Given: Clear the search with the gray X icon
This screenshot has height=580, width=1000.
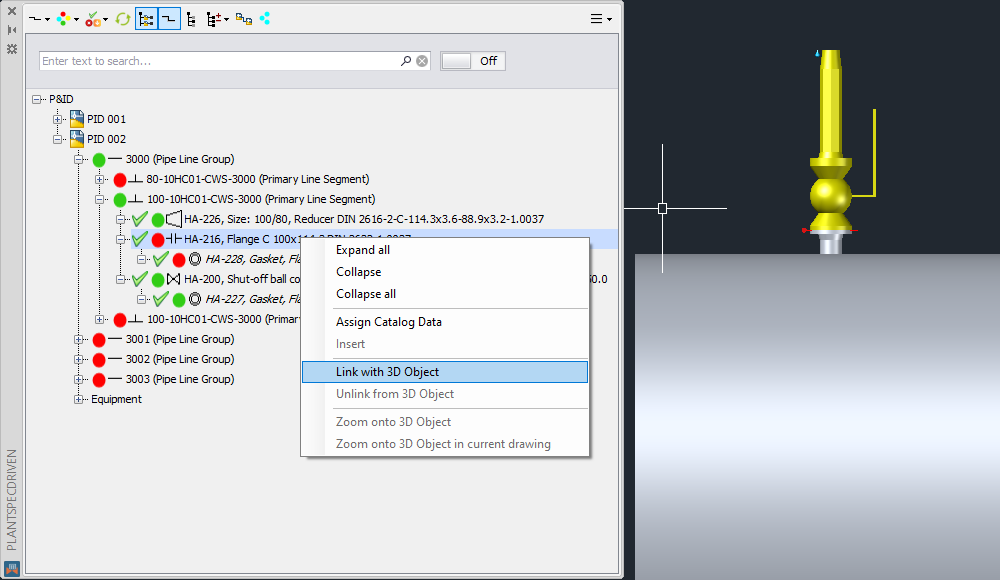Looking at the screenshot, I should [x=422, y=61].
